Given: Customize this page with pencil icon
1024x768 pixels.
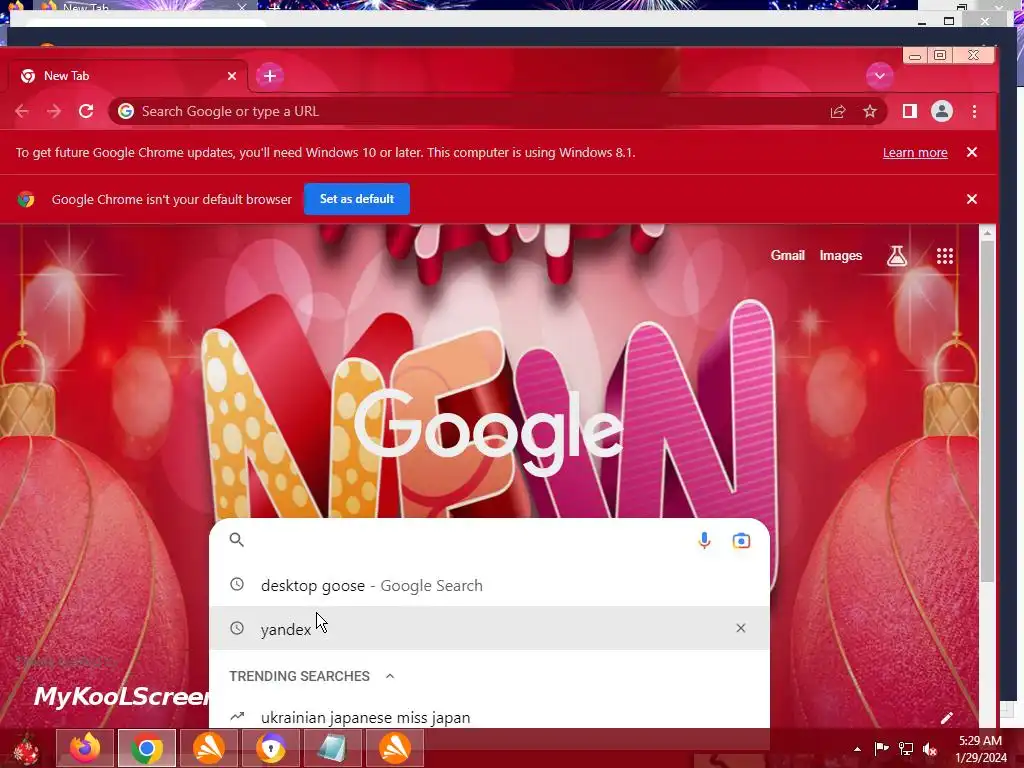Looking at the screenshot, I should (x=946, y=718).
